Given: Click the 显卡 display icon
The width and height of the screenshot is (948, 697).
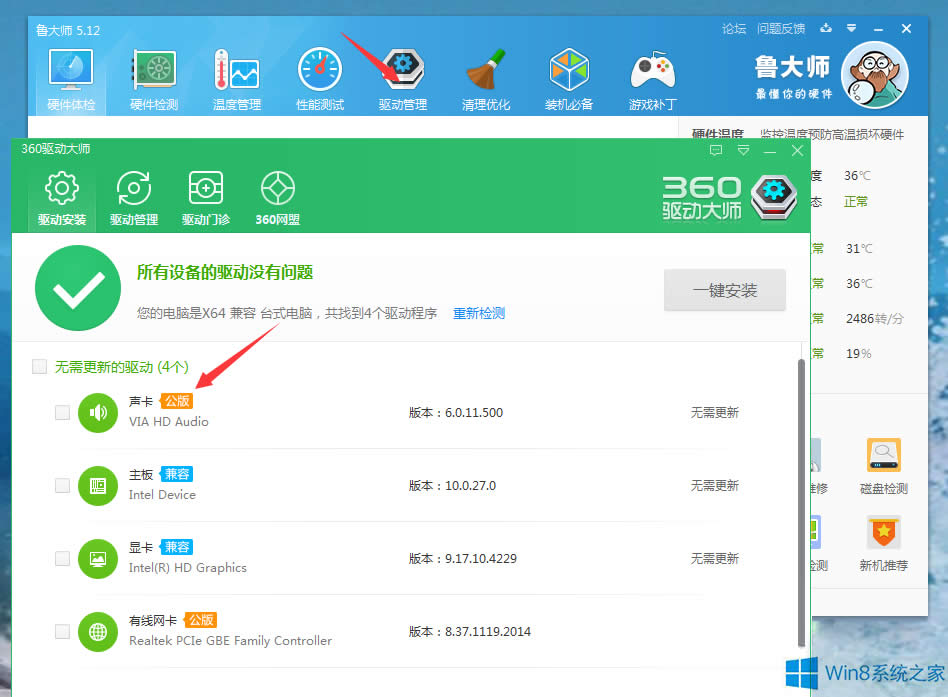Looking at the screenshot, I should [x=98, y=559].
